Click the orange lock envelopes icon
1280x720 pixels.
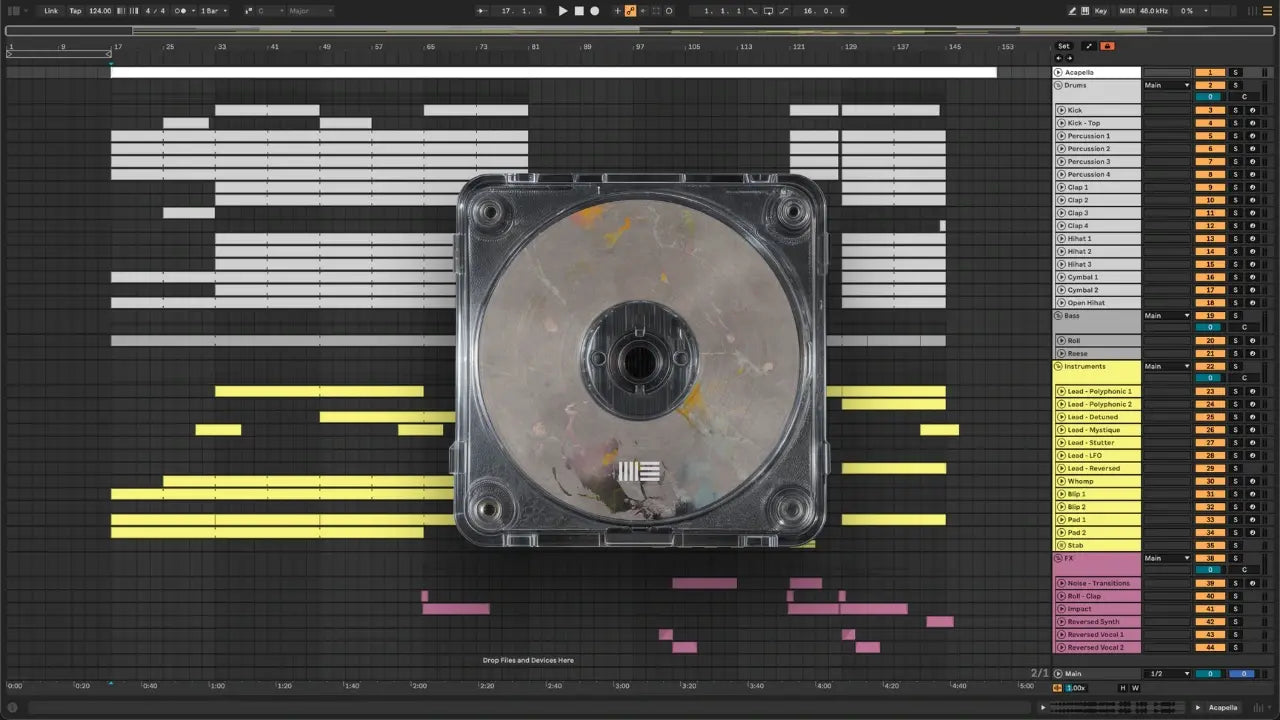(1107, 46)
